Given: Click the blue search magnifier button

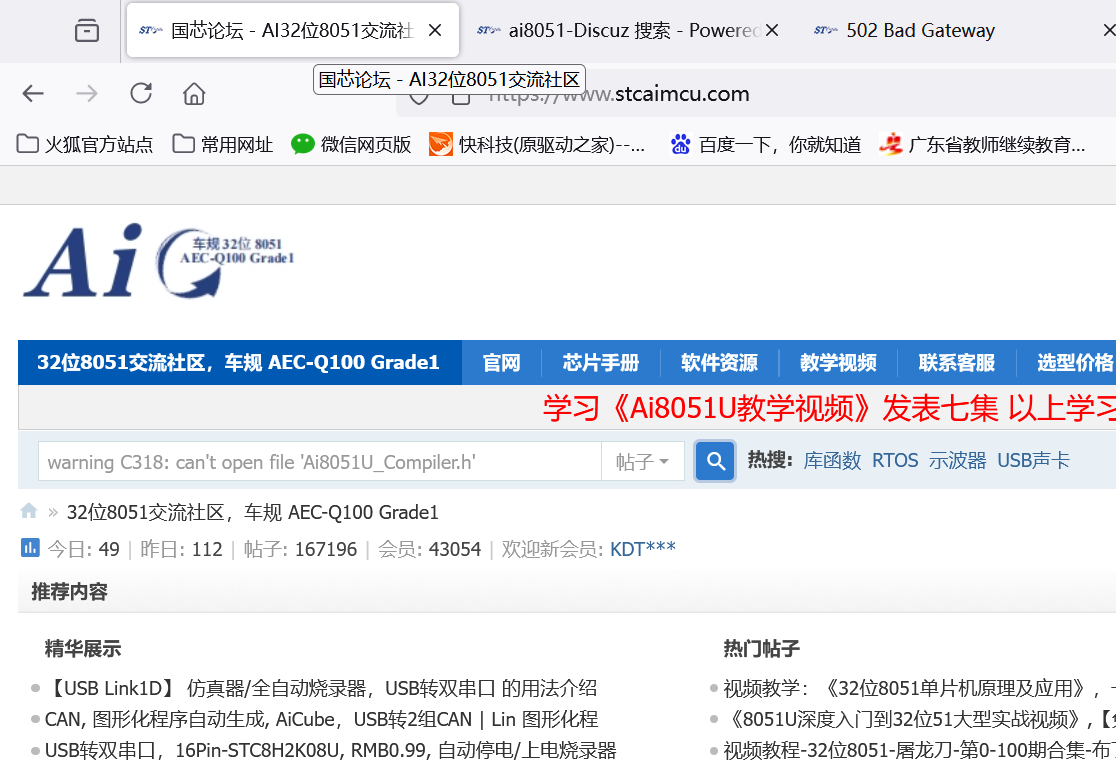Looking at the screenshot, I should click(715, 461).
